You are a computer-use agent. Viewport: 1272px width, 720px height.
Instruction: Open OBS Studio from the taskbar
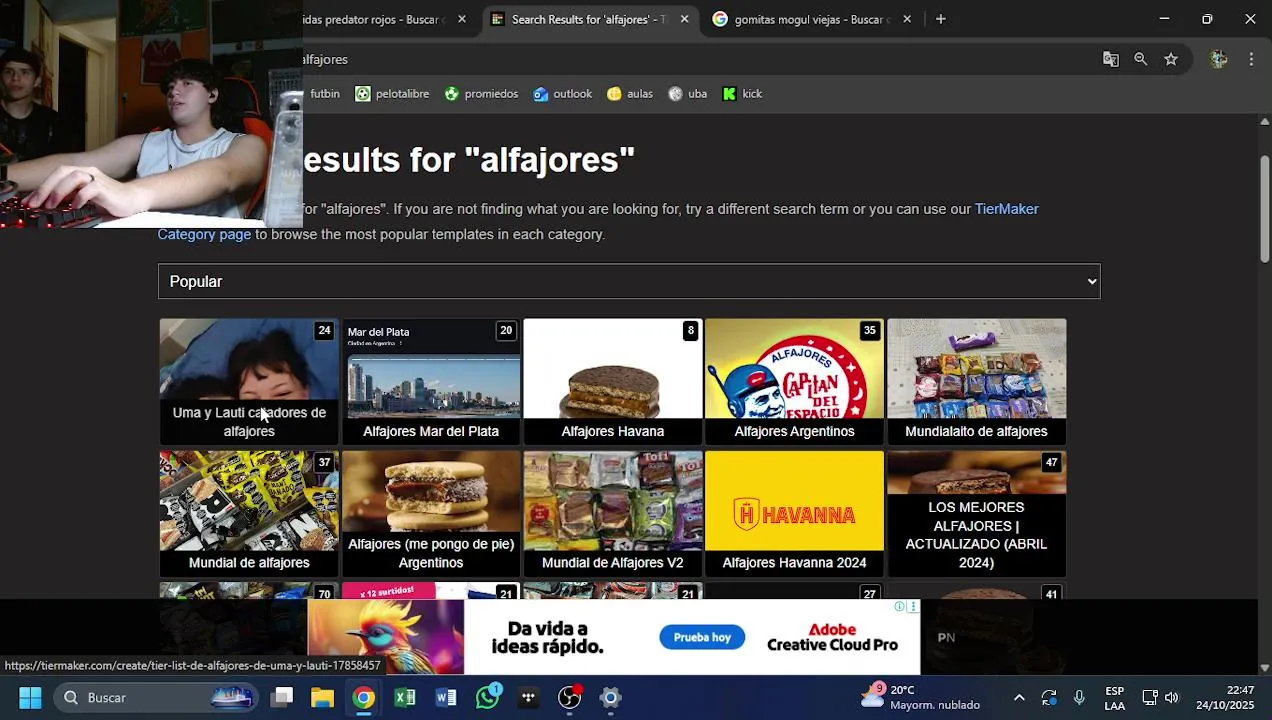coord(569,697)
